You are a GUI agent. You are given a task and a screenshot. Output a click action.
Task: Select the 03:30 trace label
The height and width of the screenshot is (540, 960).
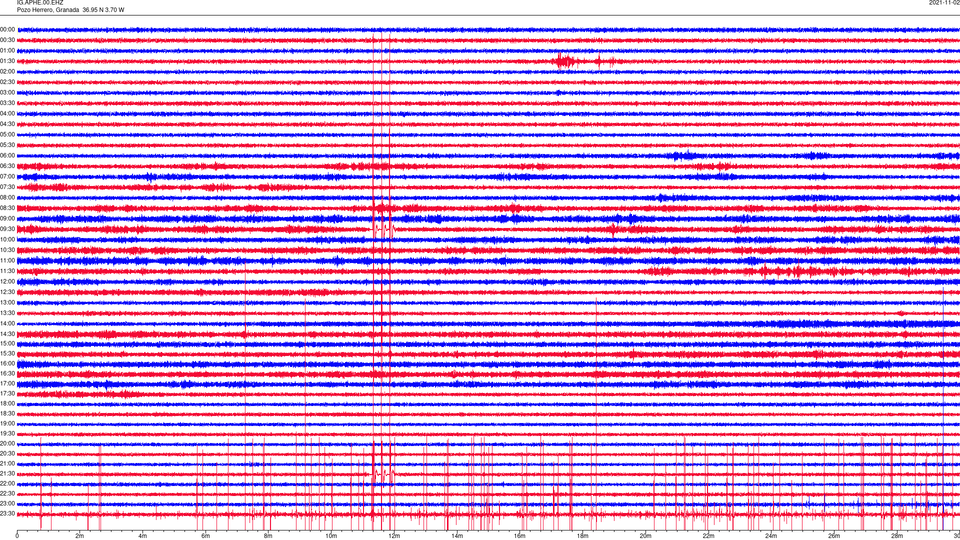8,103
